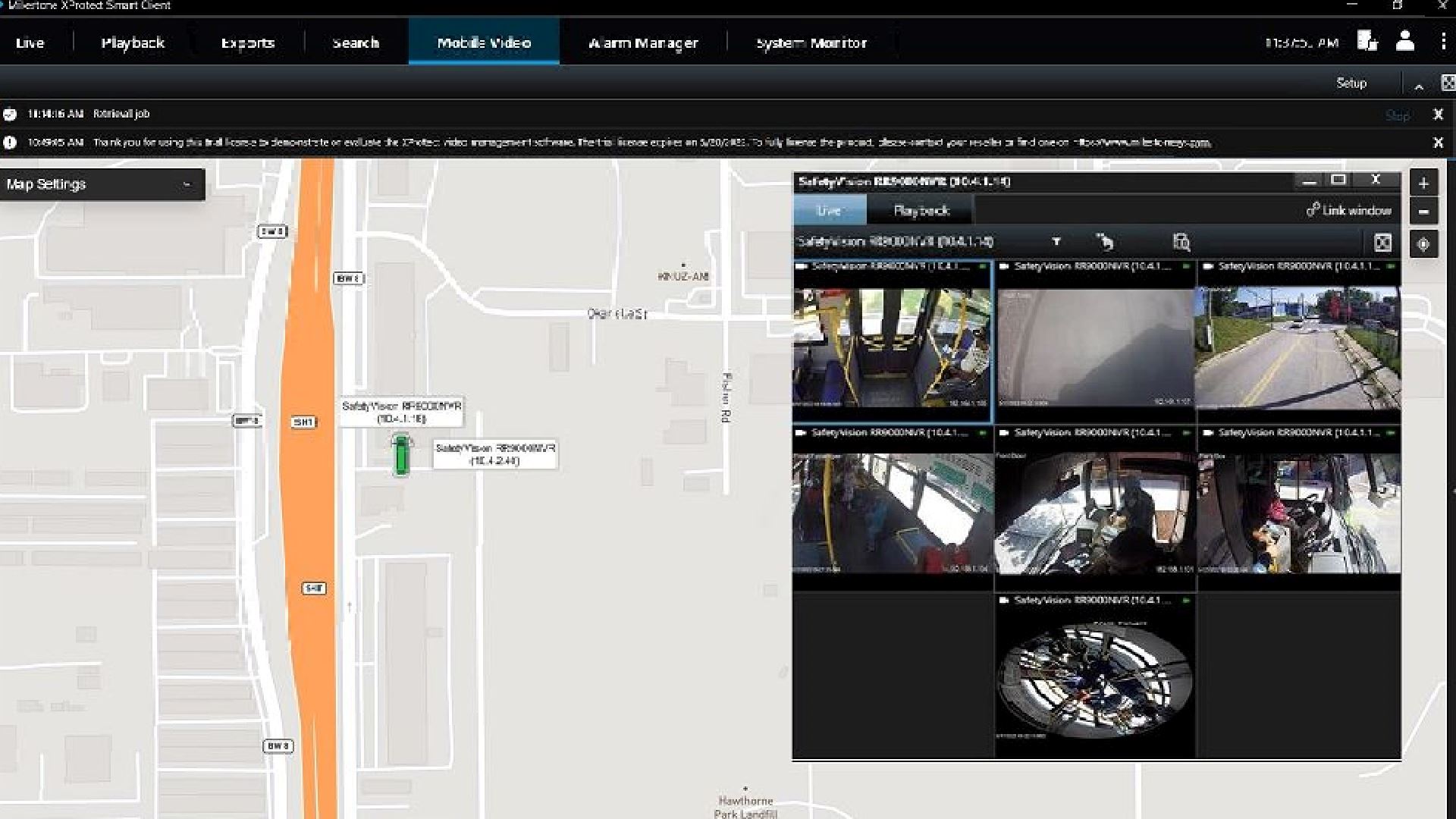The image size is (1456, 819).
Task: Go to the Search tab
Action: tap(356, 43)
